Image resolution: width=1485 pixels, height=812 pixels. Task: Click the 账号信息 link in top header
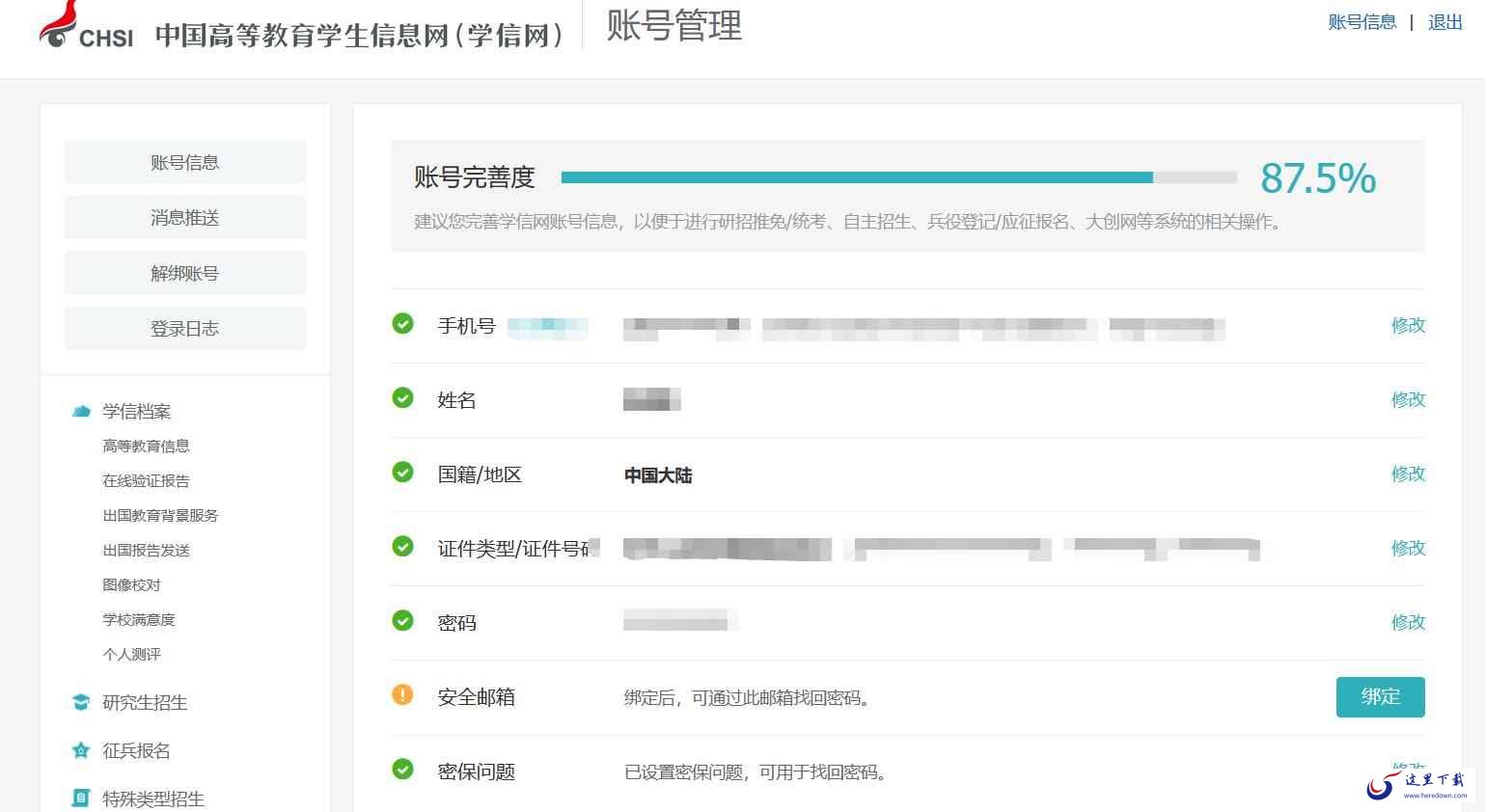[x=1361, y=22]
